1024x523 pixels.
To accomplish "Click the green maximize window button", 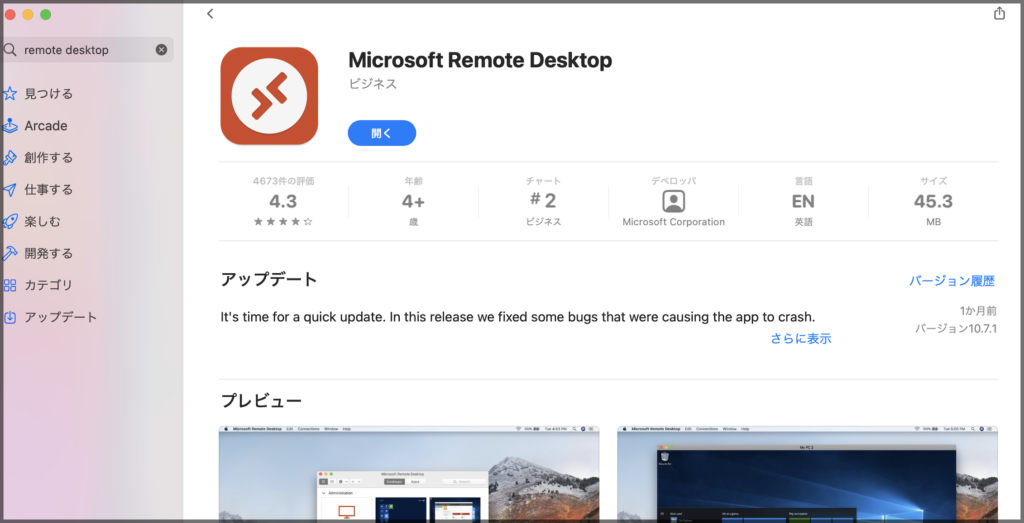I will tap(45, 14).
